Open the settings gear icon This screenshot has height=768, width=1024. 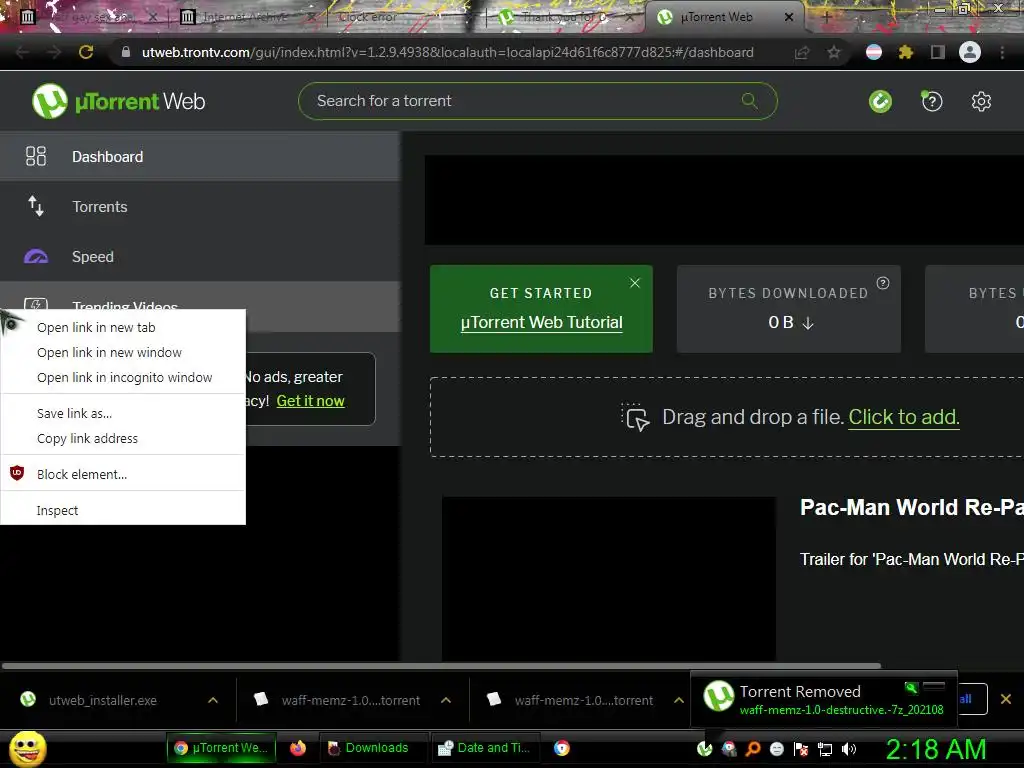(x=981, y=101)
